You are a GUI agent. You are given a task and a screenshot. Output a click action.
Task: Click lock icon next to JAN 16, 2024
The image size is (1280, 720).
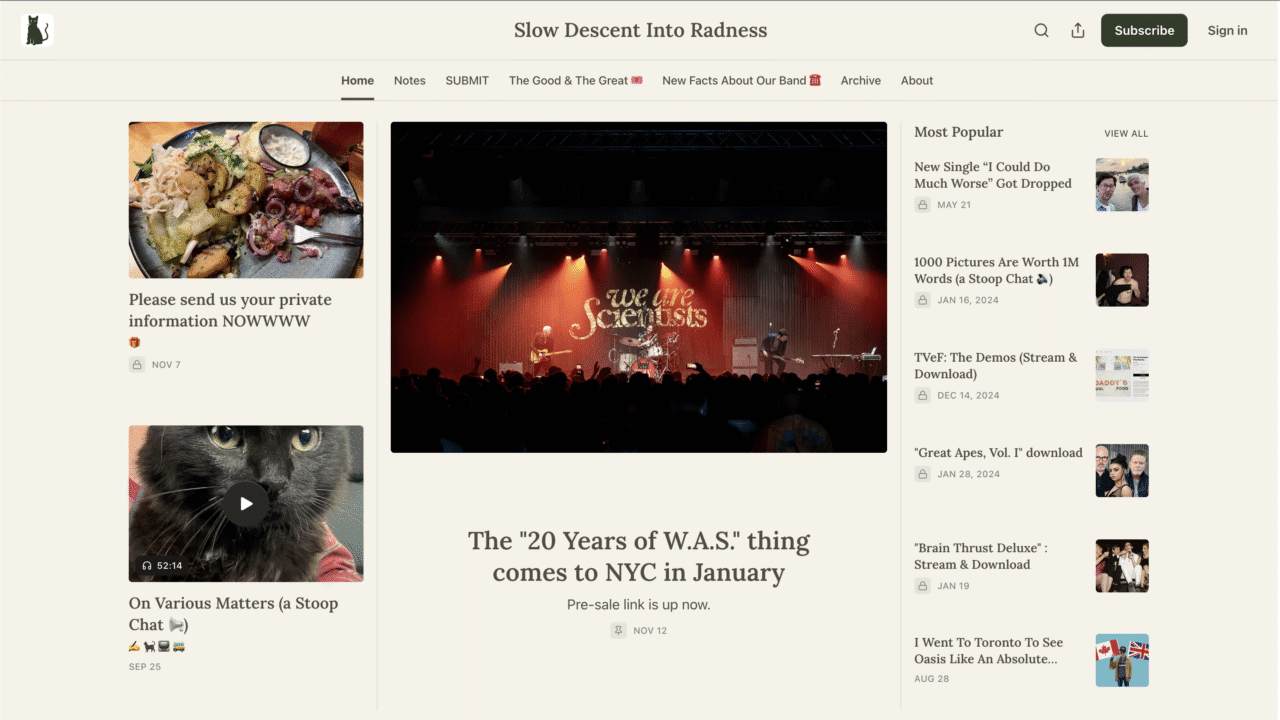[923, 300]
